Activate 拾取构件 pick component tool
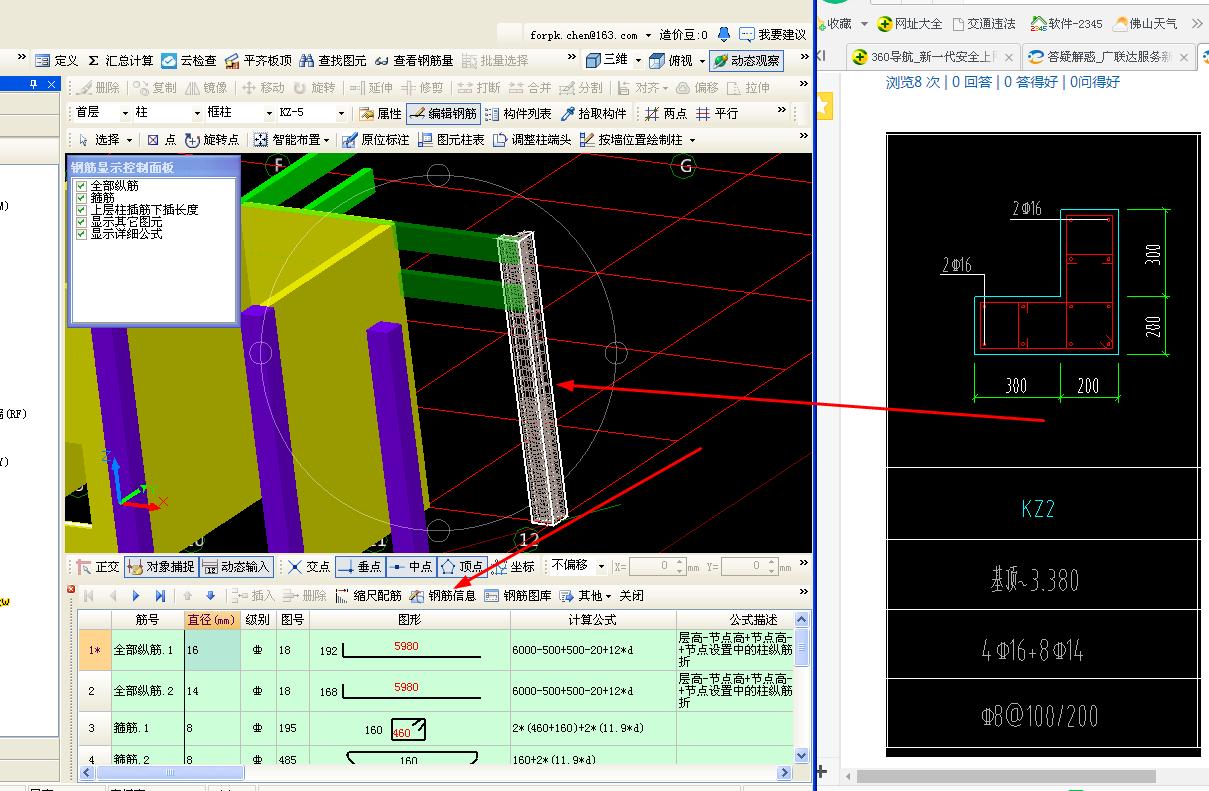 [593, 114]
